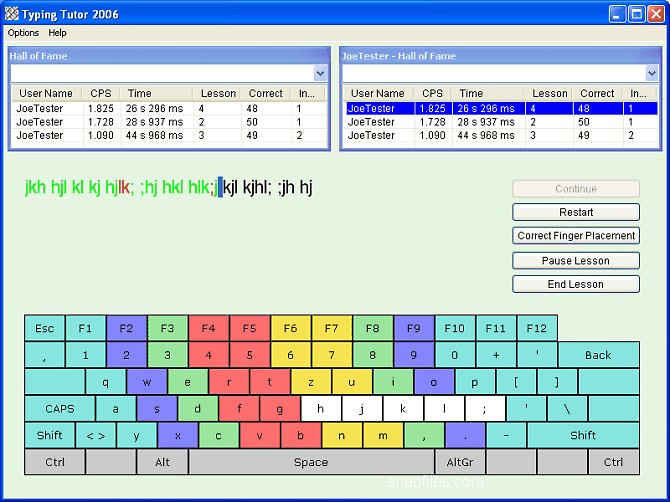The height and width of the screenshot is (502, 670).
Task: Click the number 0 key
Action: (x=455, y=355)
